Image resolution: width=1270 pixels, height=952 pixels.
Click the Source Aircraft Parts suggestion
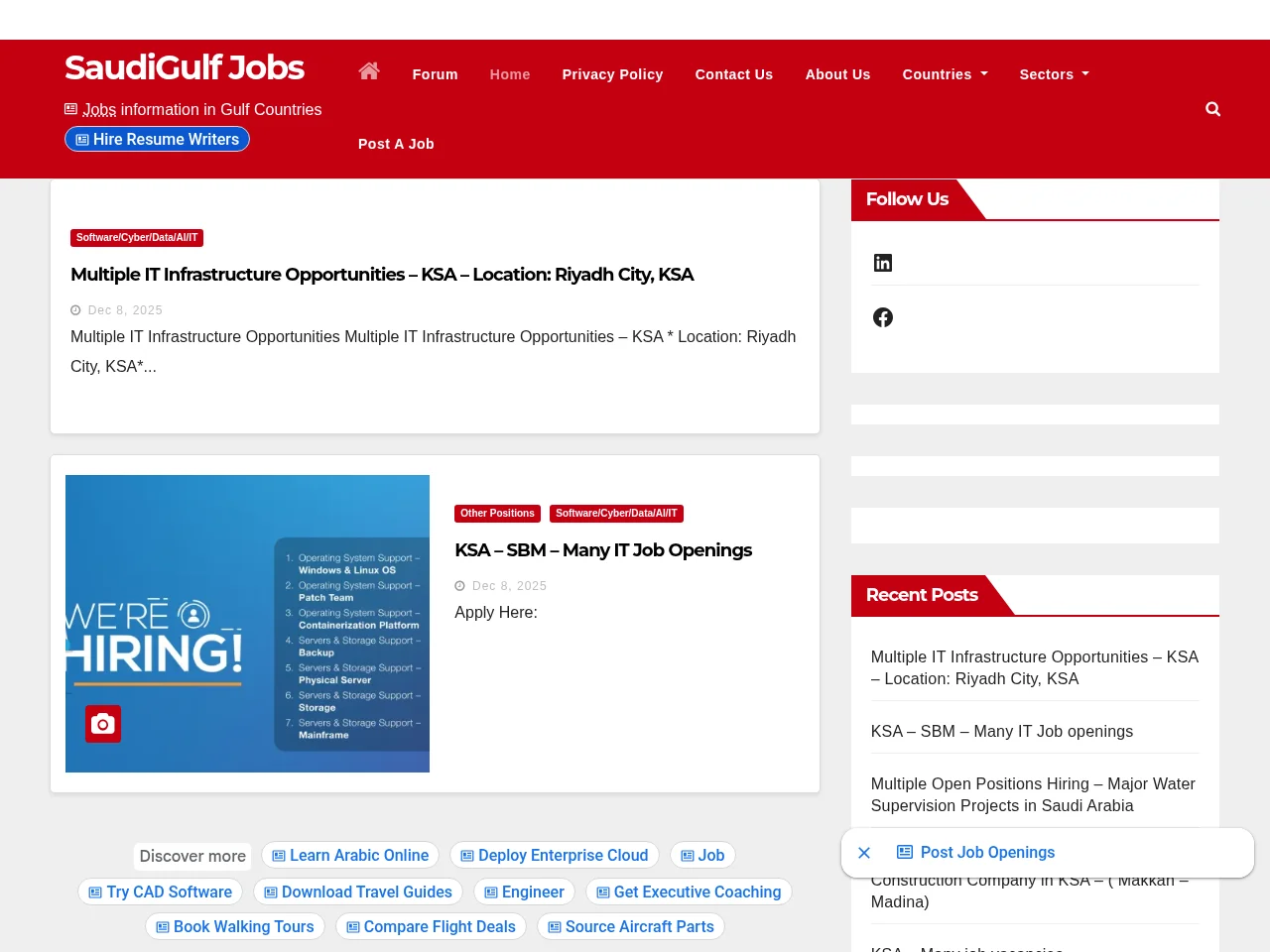pos(631,927)
